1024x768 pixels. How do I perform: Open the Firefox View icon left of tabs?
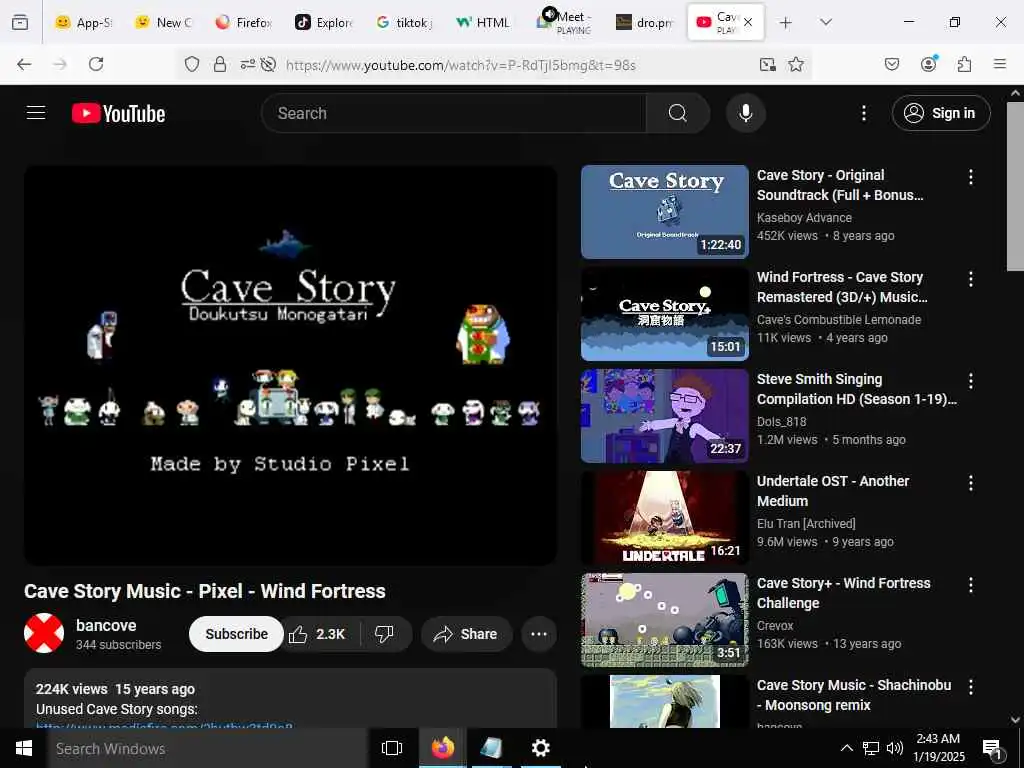[x=20, y=22]
